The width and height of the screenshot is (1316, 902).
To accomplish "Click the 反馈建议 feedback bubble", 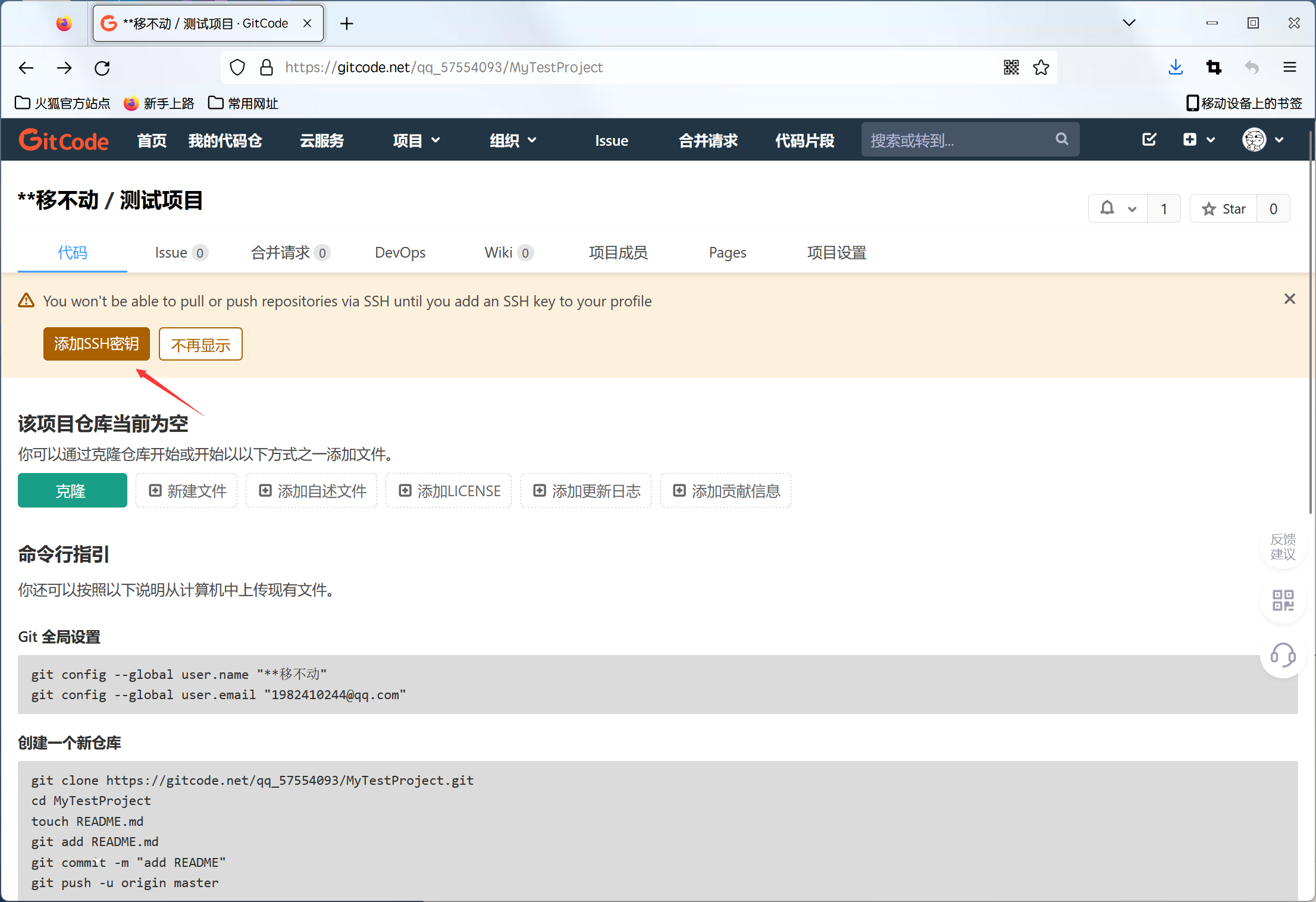I will (x=1283, y=546).
